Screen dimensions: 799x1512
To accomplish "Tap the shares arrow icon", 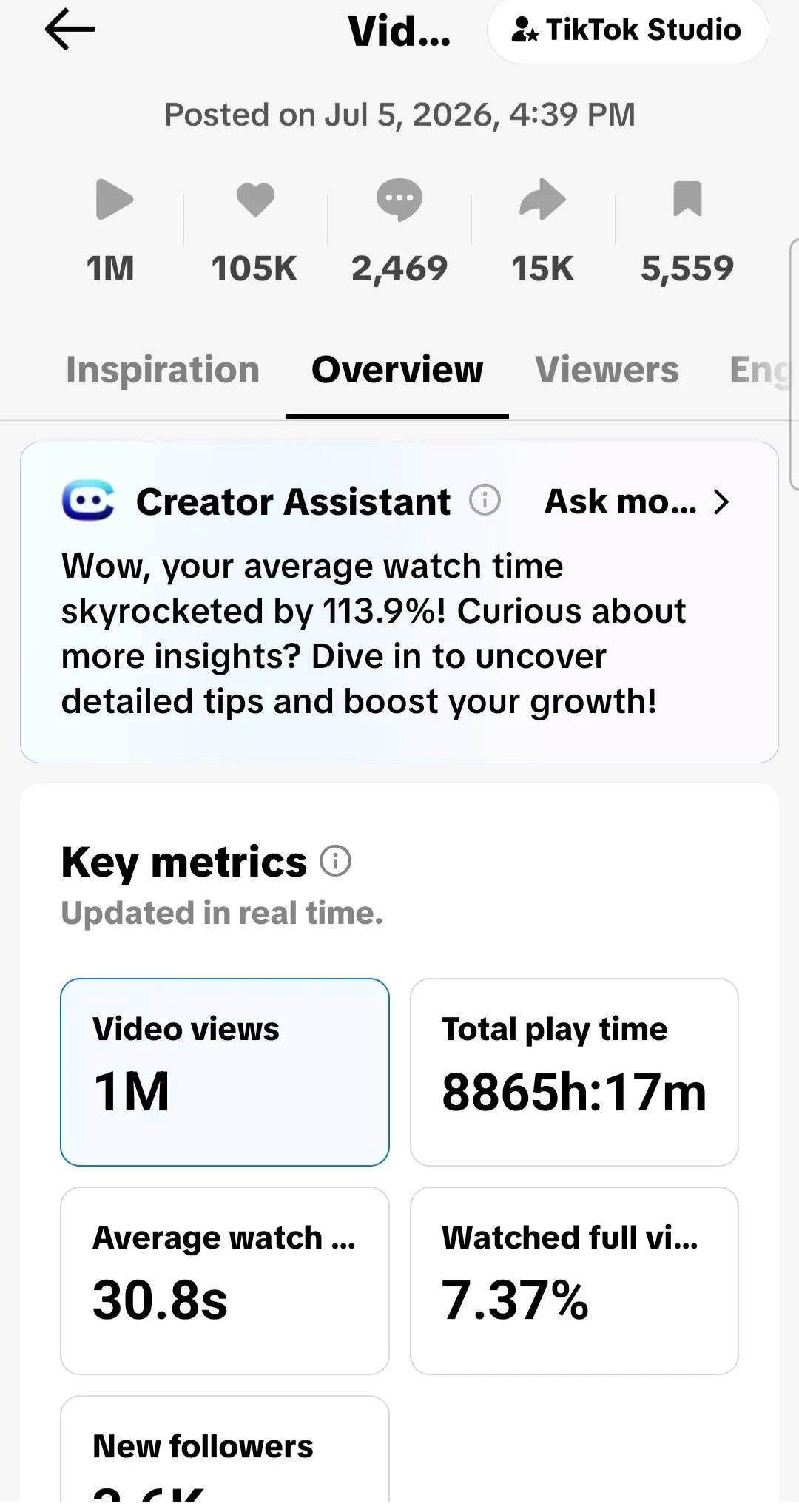I will (x=542, y=199).
